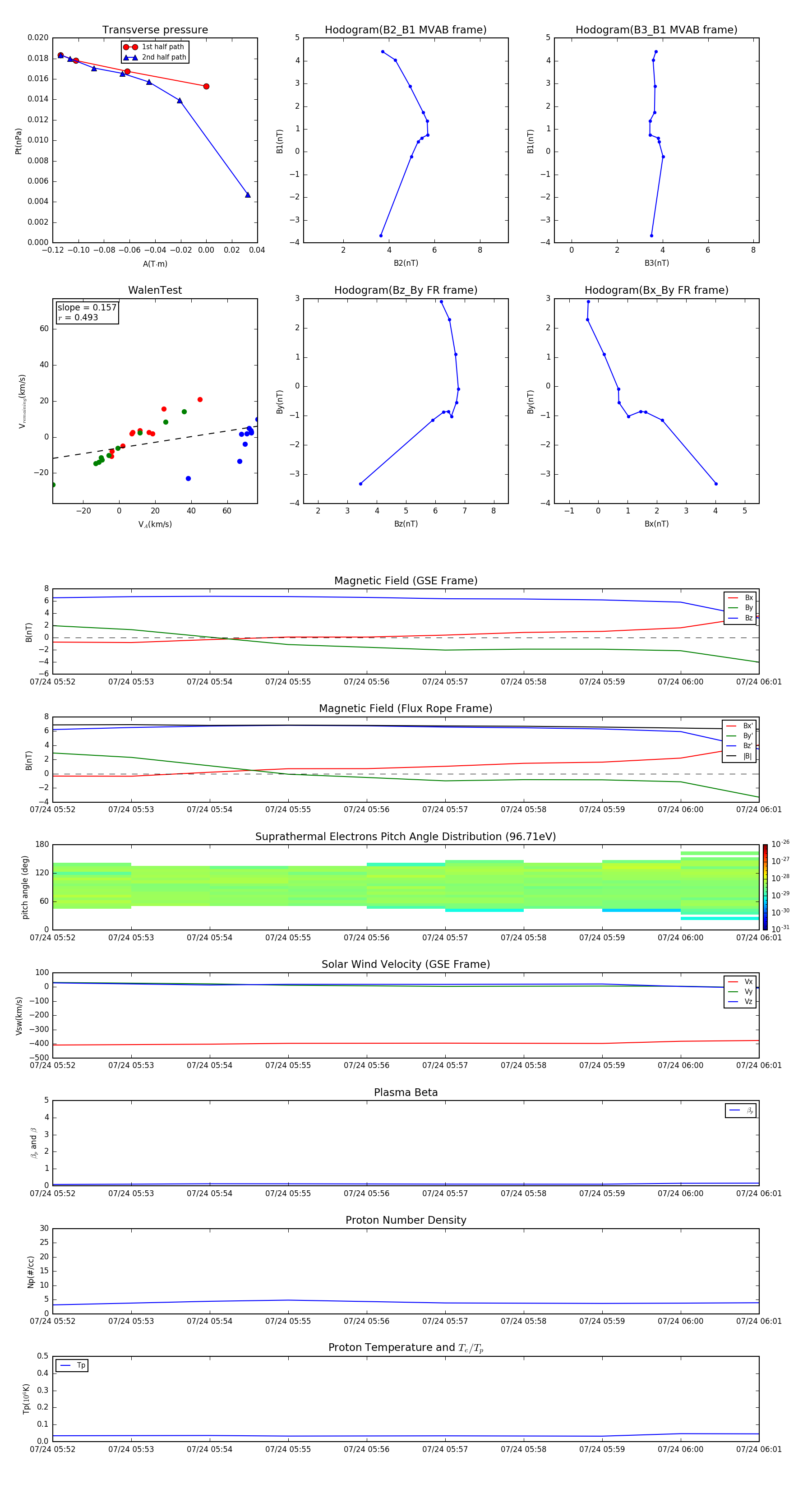Screen dimensions: 812x1489
Task: Click the rightmost red circle in Transverse pressure plot
Action: point(206,86)
